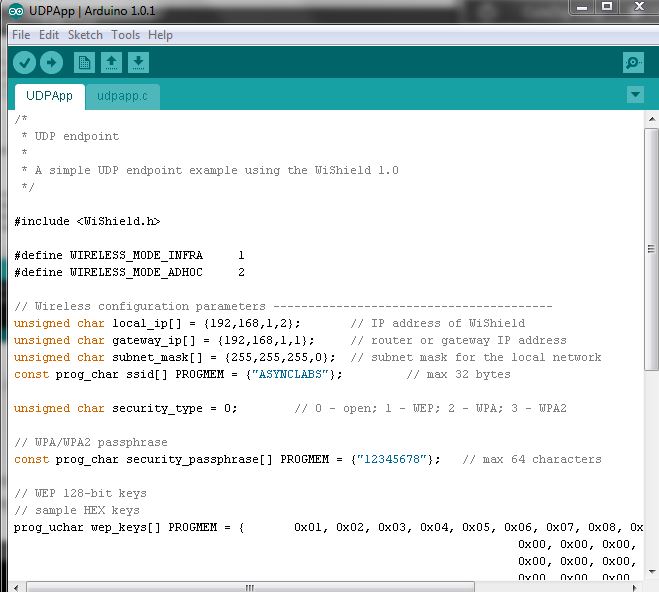Click the security_type = 0 statement
Image resolution: width=659 pixels, height=592 pixels.
click(125, 408)
